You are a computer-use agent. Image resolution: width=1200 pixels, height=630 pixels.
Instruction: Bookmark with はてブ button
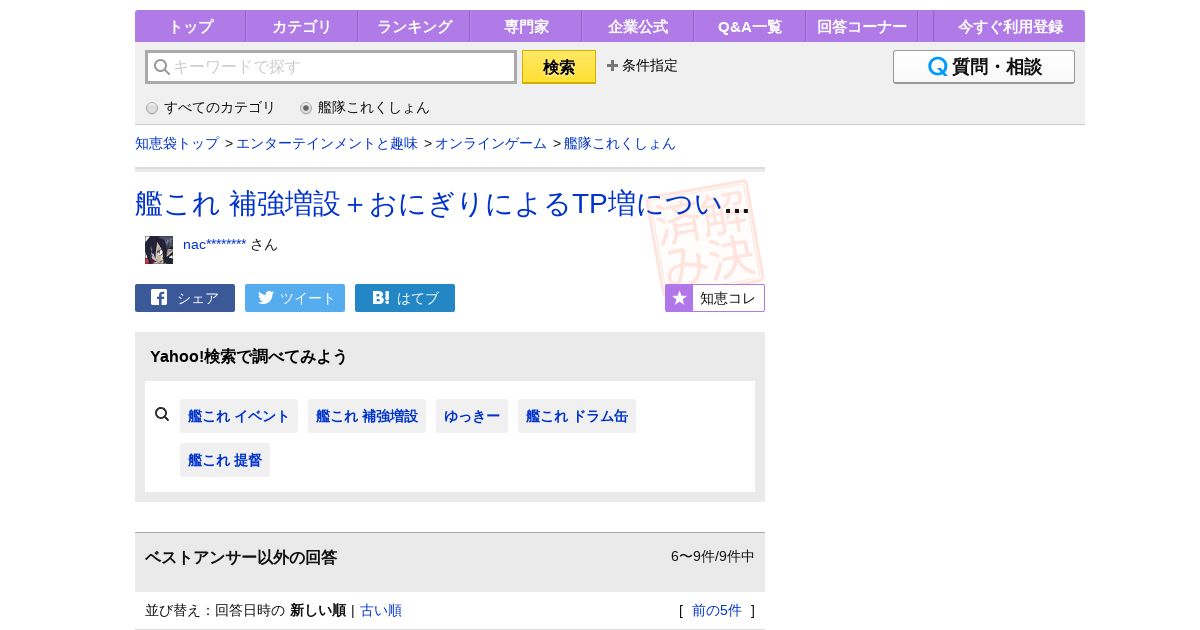pyautogui.click(x=405, y=298)
